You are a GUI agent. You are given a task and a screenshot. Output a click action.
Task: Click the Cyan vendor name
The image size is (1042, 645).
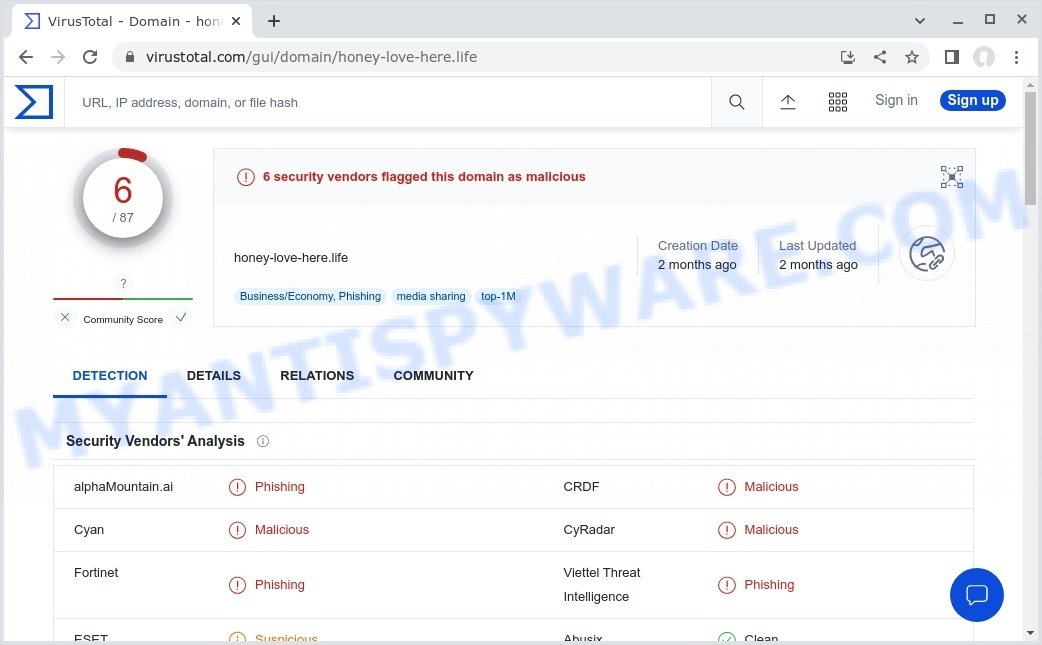pyautogui.click(x=89, y=530)
